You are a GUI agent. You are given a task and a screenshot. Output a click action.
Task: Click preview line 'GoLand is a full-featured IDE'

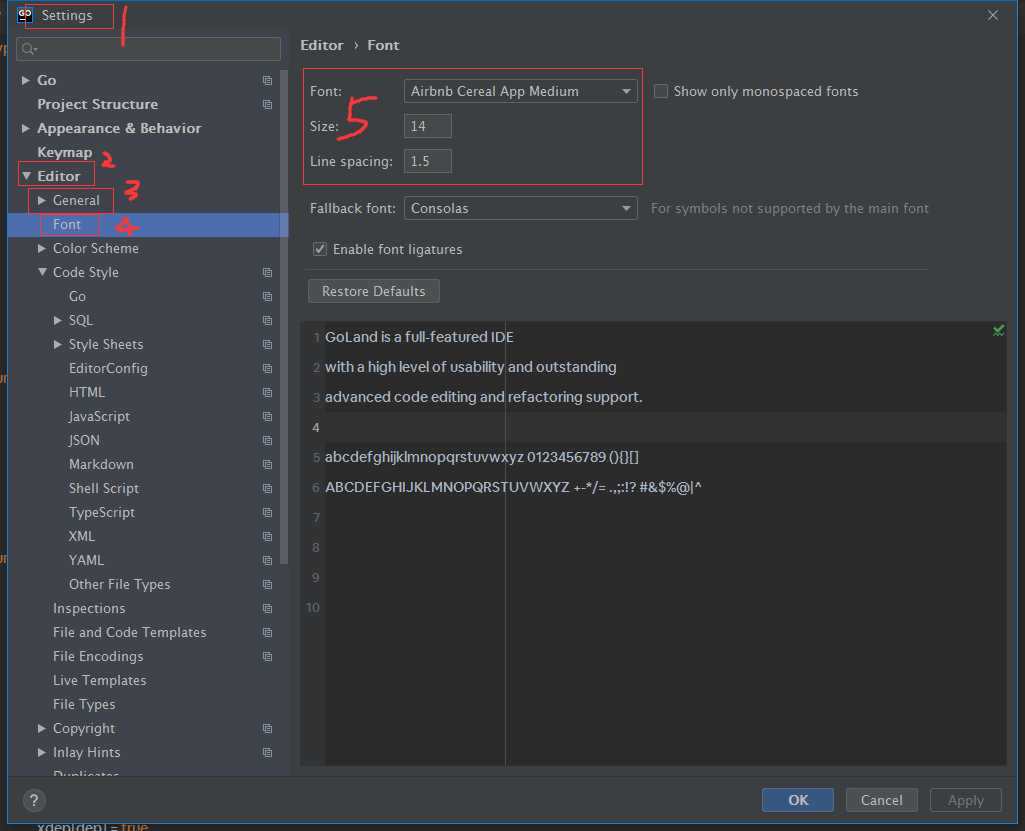click(419, 337)
